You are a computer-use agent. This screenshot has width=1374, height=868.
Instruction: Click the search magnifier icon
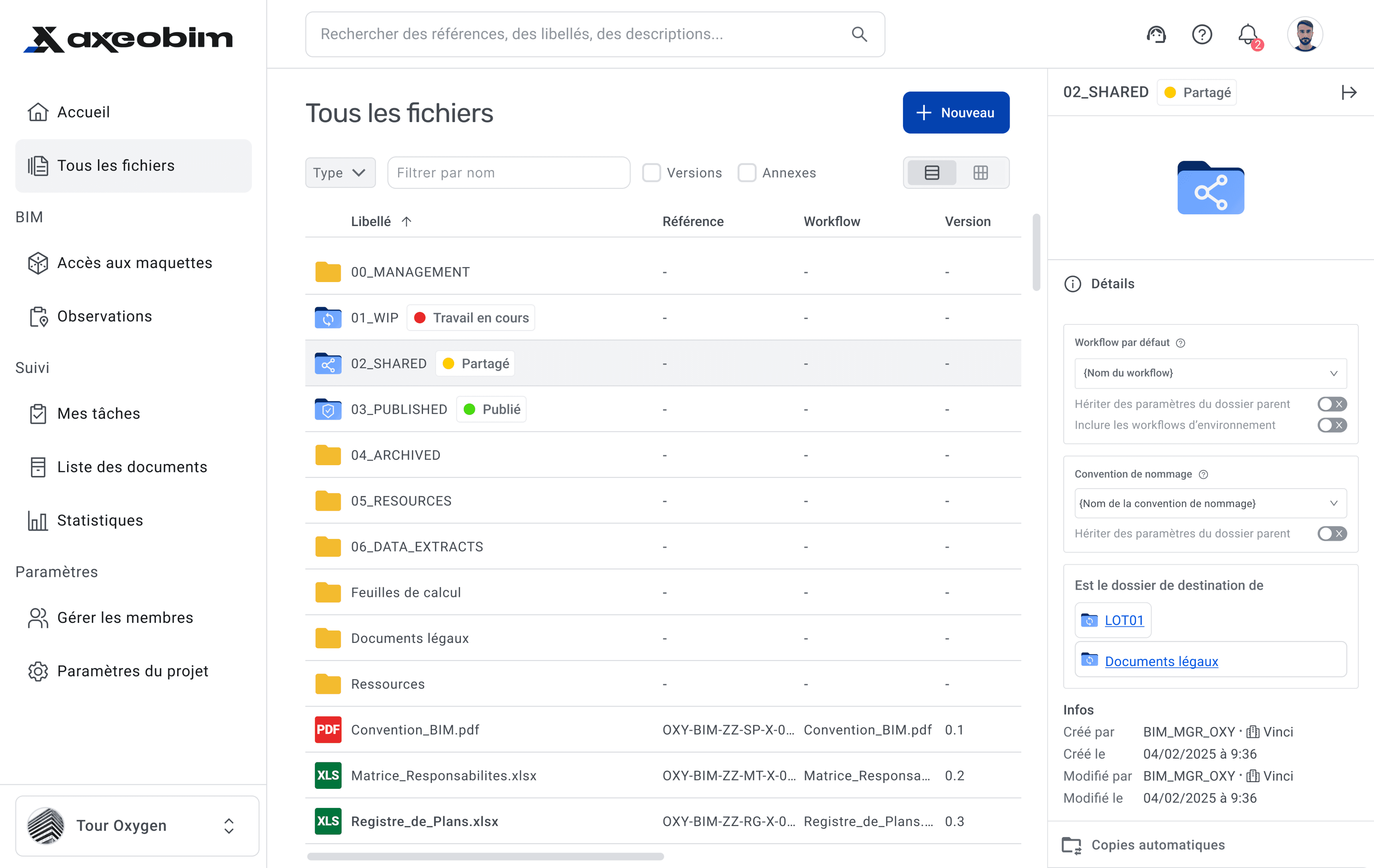[859, 34]
